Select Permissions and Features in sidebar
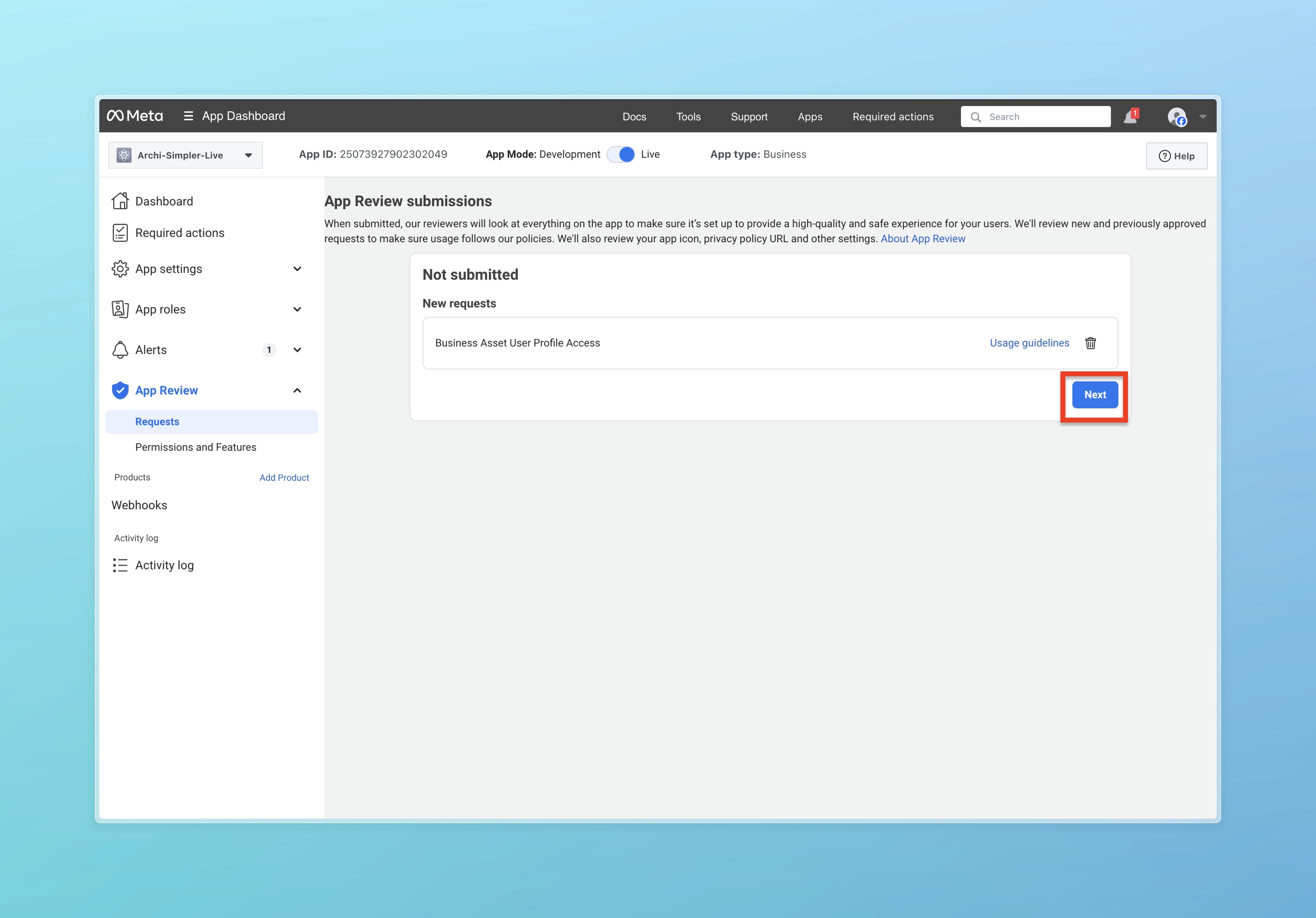The width and height of the screenshot is (1316, 918). tap(196, 447)
